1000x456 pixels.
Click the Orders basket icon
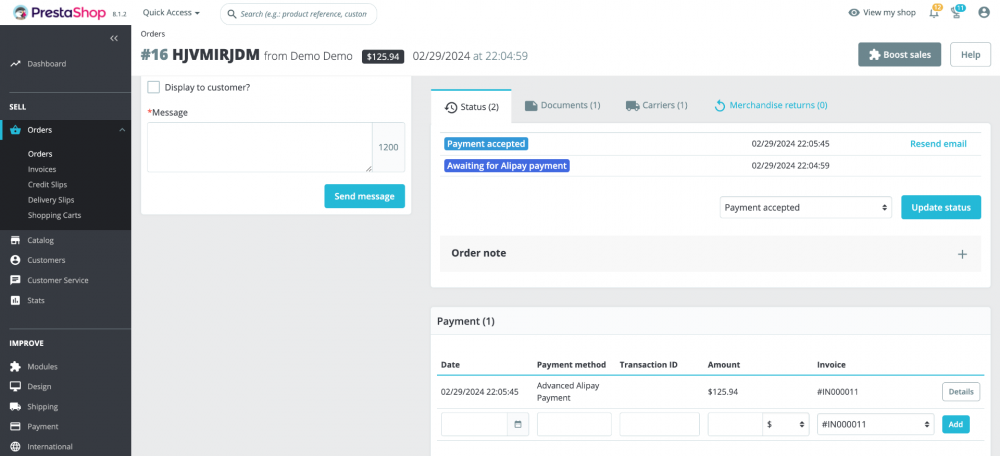click(15, 130)
